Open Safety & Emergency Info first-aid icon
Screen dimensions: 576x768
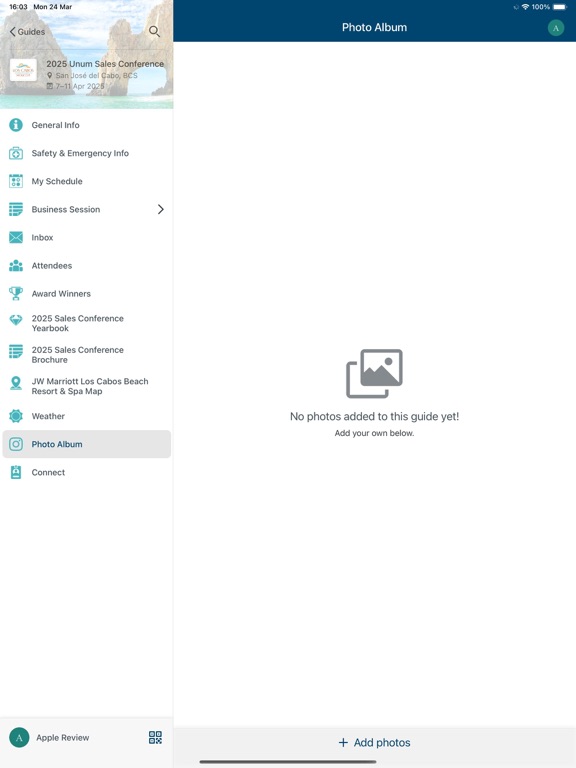tap(16, 153)
